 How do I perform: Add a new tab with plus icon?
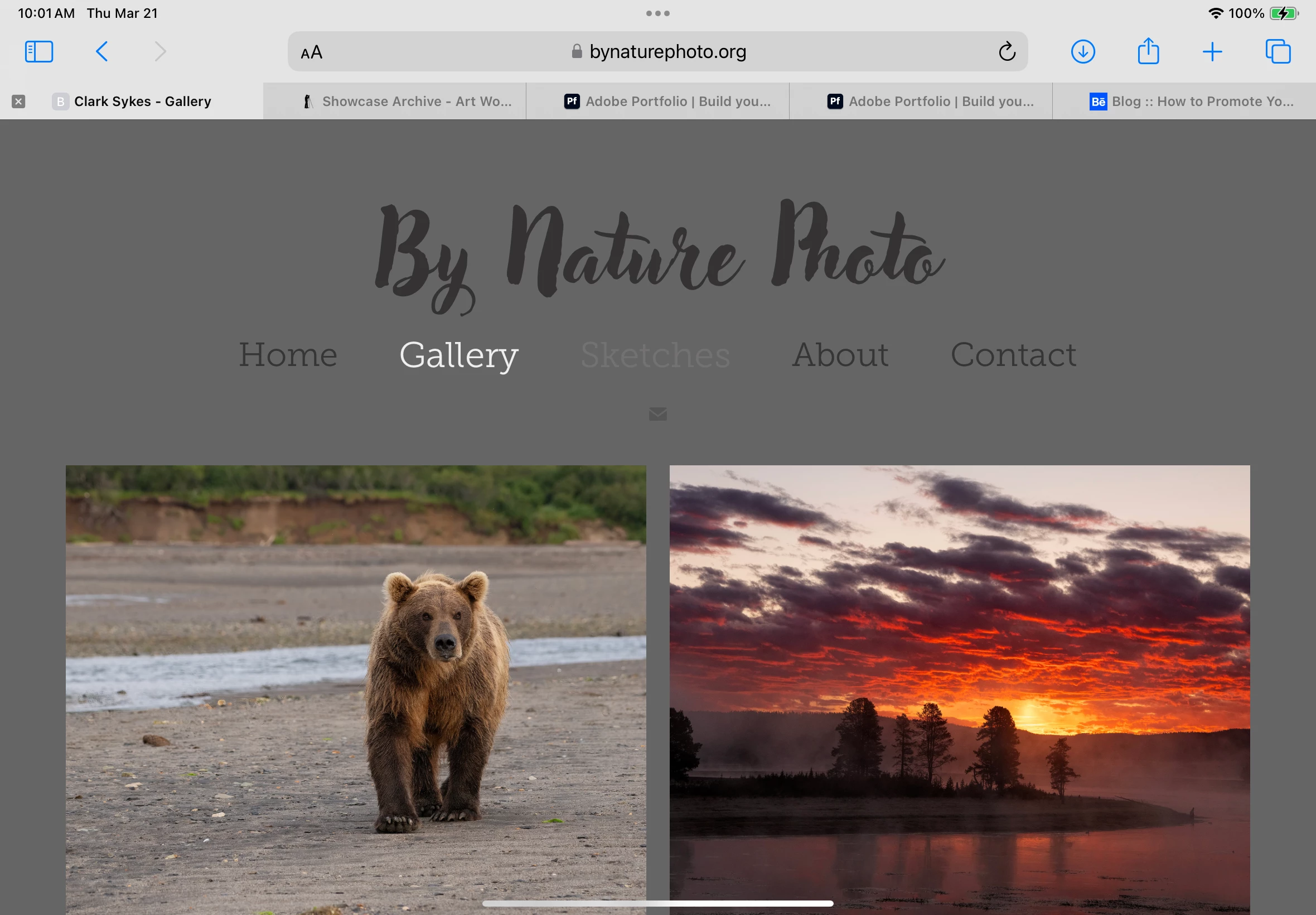point(1212,51)
